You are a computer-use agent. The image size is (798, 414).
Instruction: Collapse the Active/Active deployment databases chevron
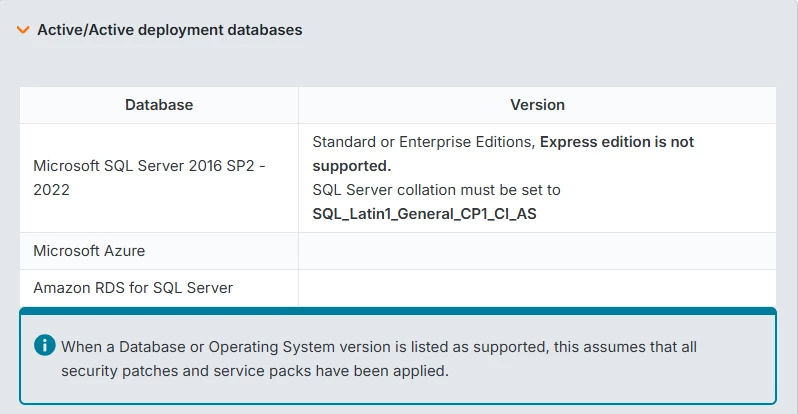click(23, 30)
